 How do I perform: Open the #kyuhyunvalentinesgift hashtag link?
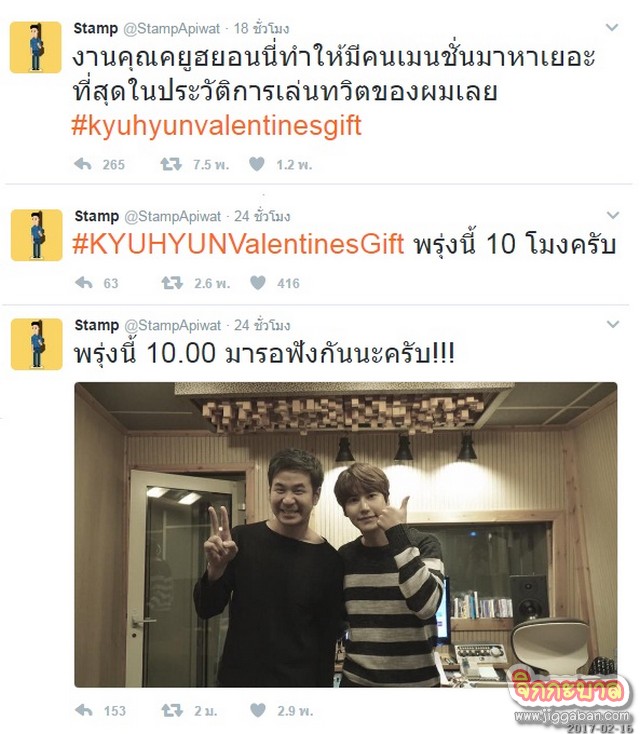(x=216, y=126)
